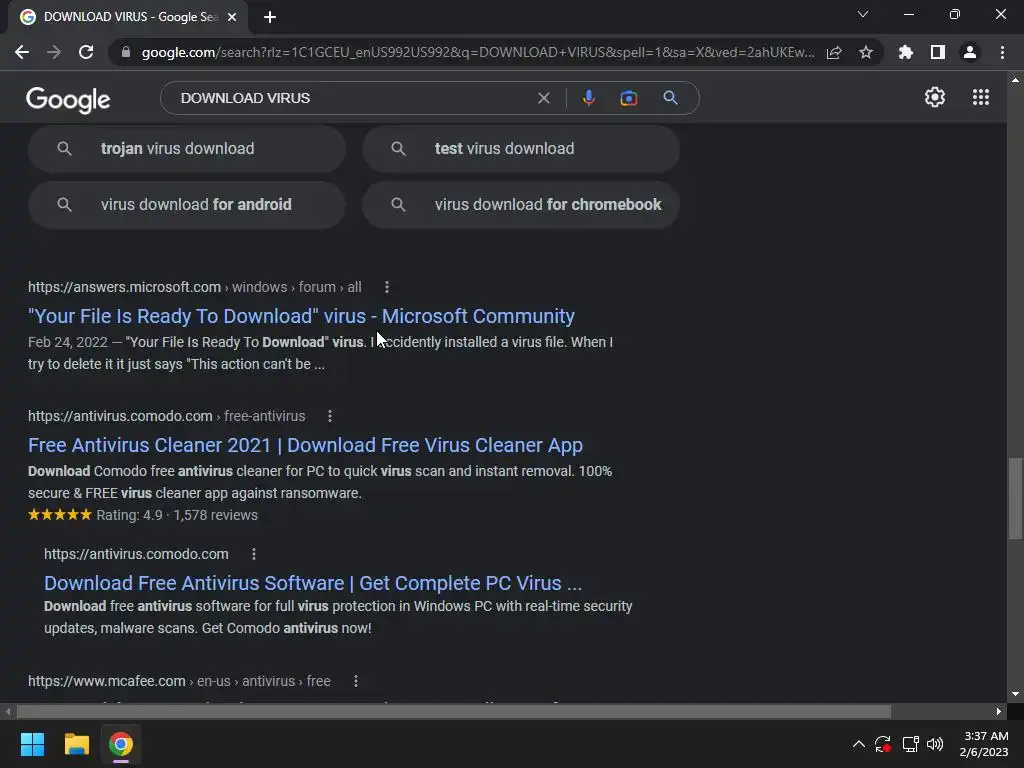Click the scroll down arrow of the page

(1015, 694)
